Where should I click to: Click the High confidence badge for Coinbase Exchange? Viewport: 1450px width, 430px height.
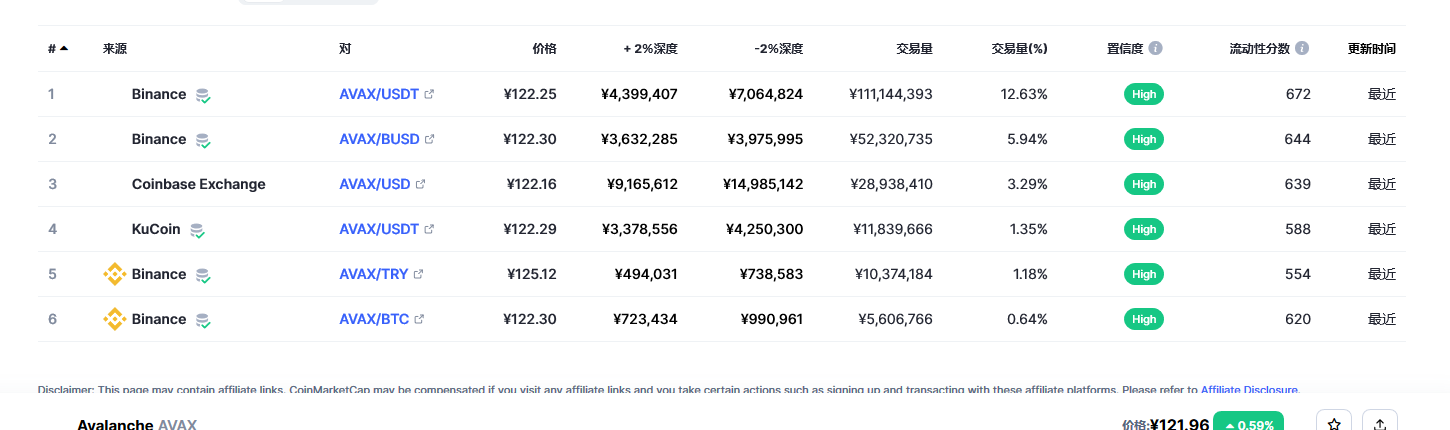coord(1144,184)
